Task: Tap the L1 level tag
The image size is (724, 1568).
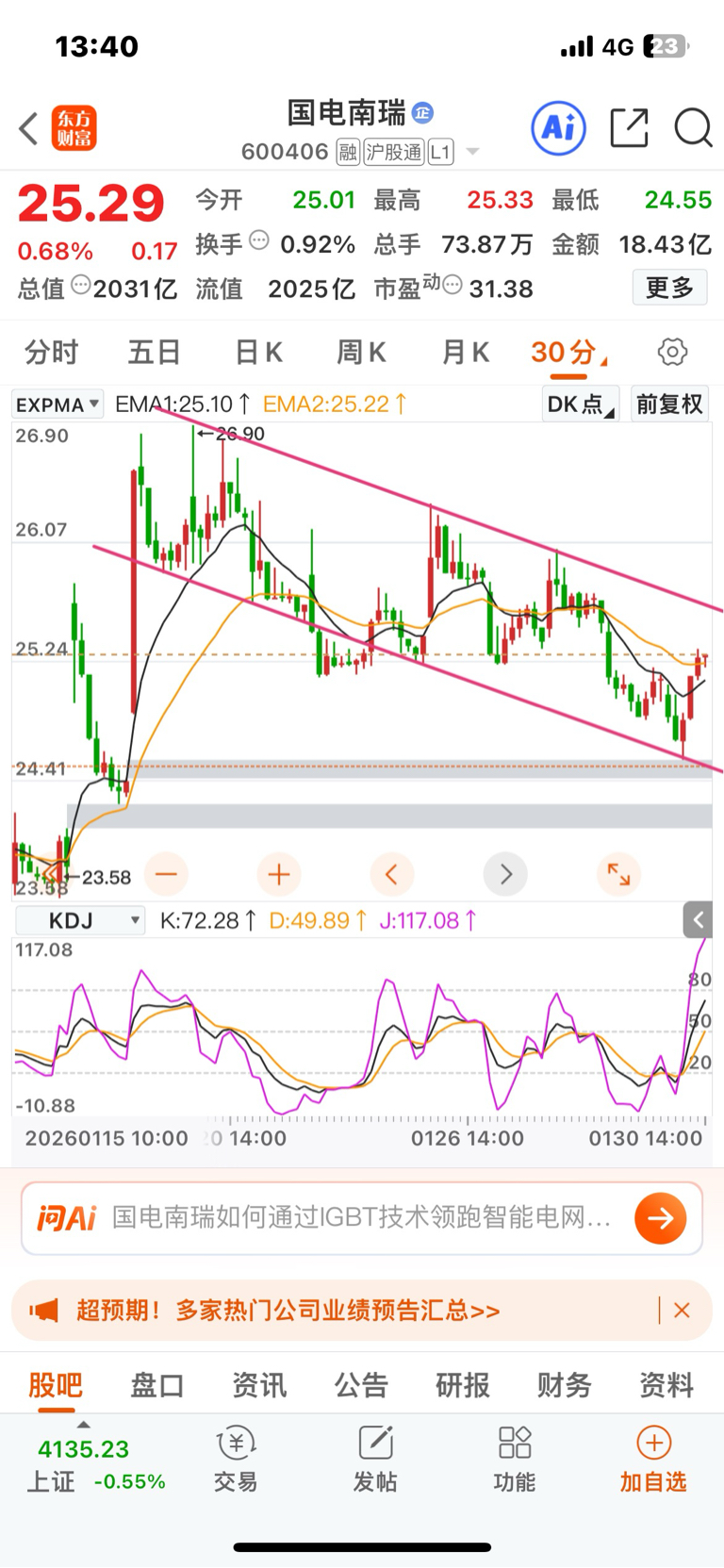Action: click(x=440, y=152)
